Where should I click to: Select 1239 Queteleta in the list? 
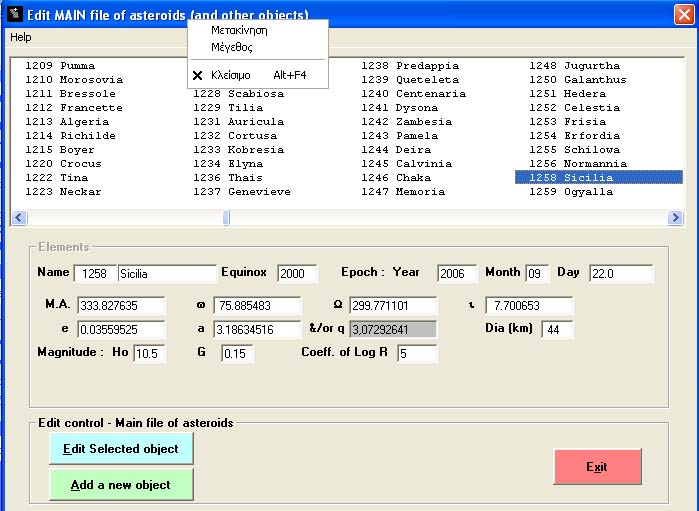coord(410,80)
